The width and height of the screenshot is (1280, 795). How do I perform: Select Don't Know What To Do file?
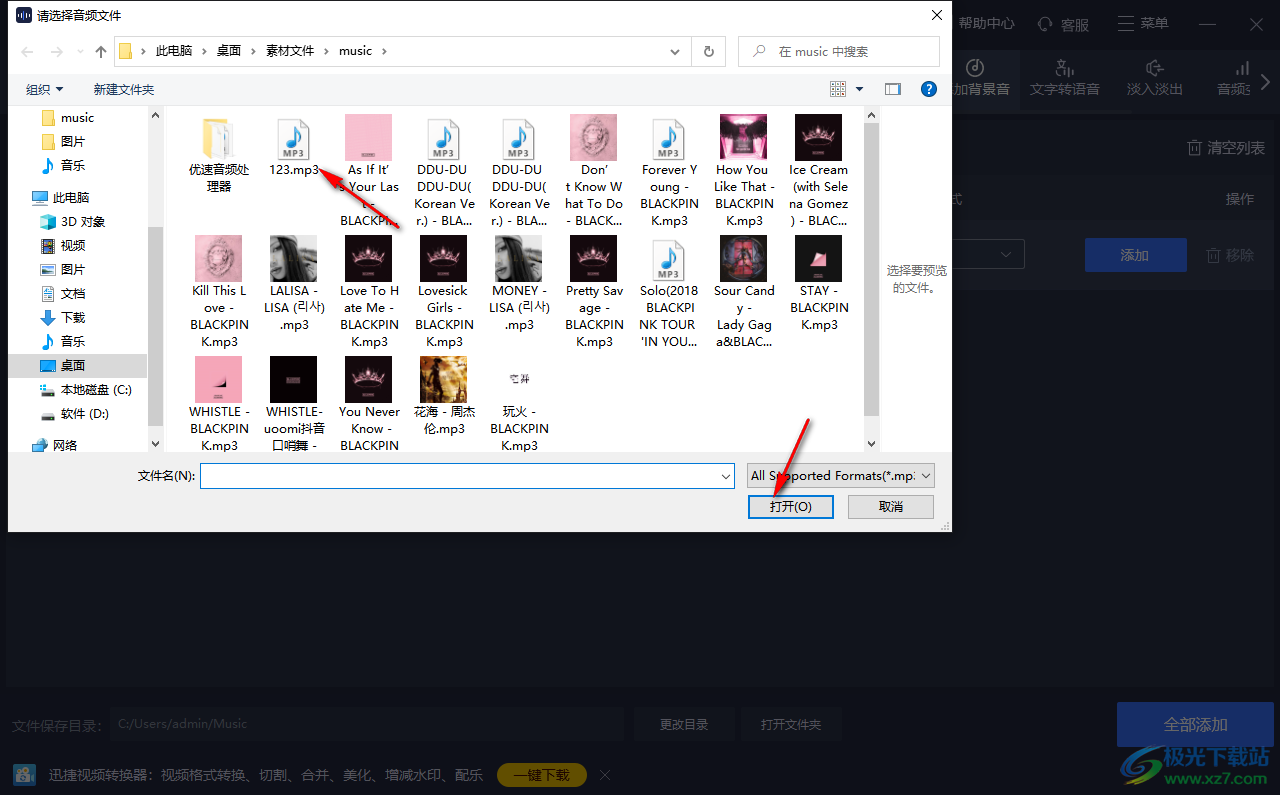(x=594, y=171)
